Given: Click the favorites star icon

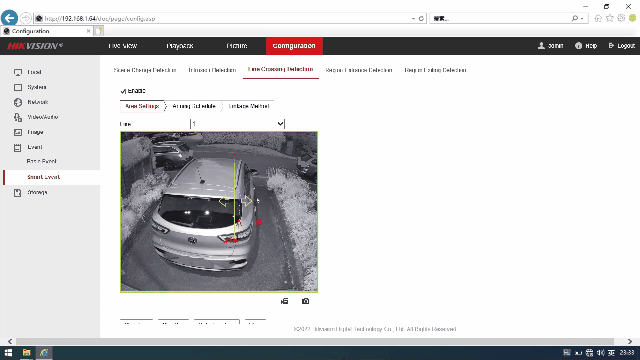Looking at the screenshot, I should coord(610,18).
